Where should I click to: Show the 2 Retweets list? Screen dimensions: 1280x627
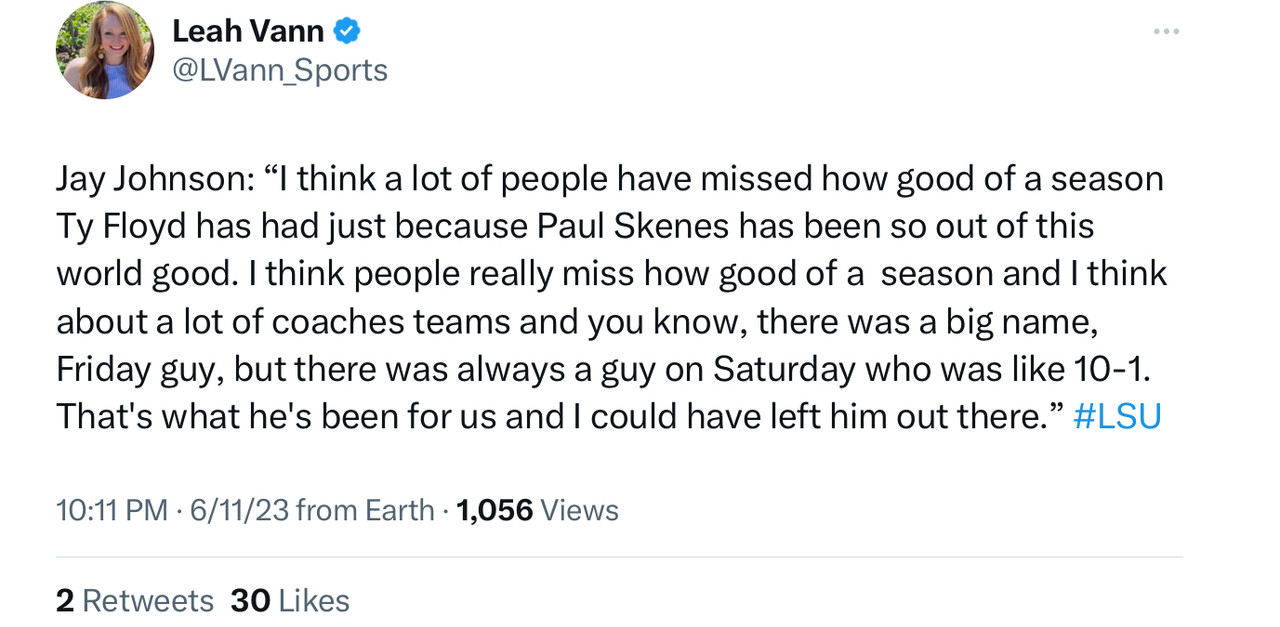[x=134, y=600]
